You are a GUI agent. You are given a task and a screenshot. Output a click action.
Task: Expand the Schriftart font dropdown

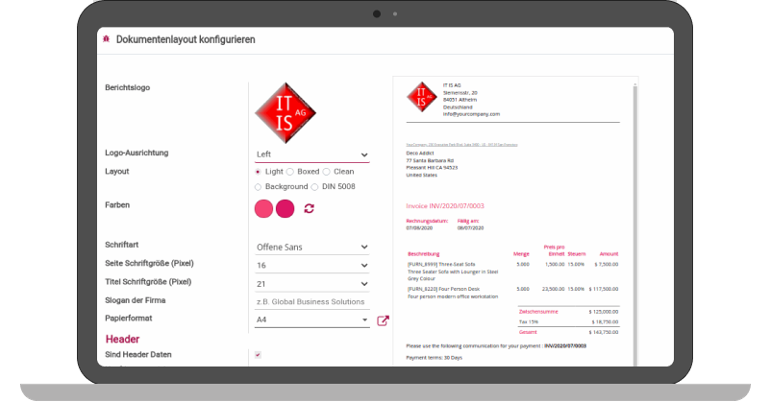(311, 248)
